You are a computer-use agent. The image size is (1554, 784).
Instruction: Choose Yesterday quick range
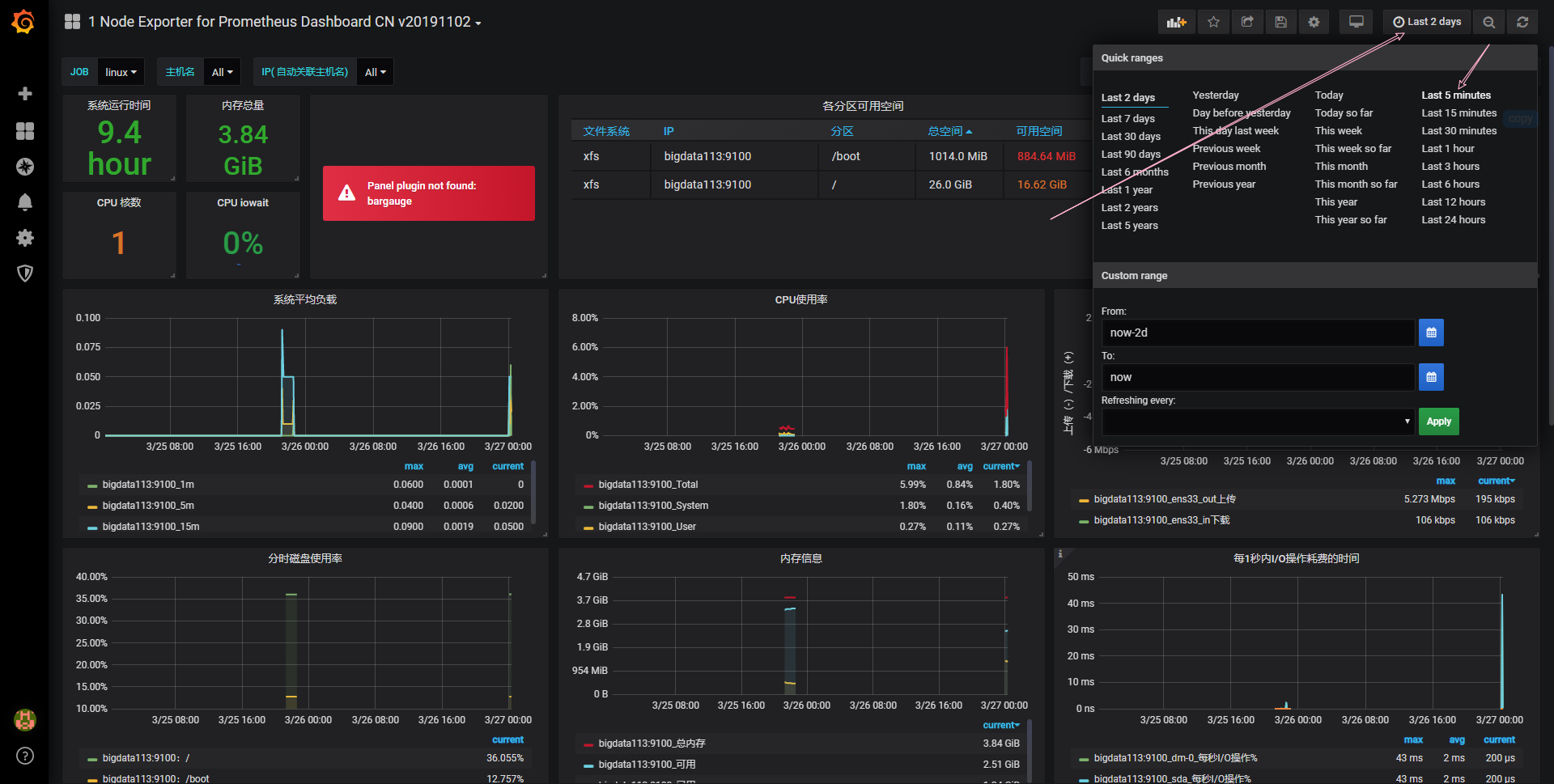coord(1215,95)
